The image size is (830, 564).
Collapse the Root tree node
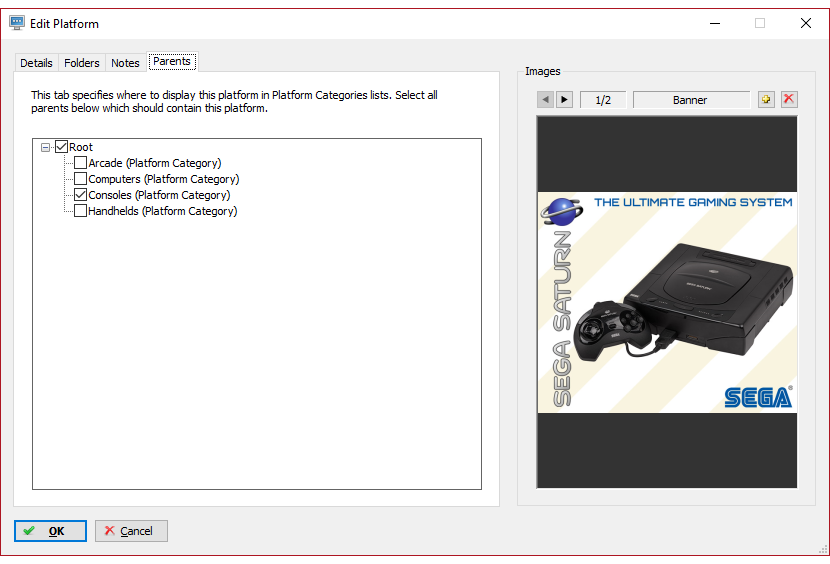[46, 147]
